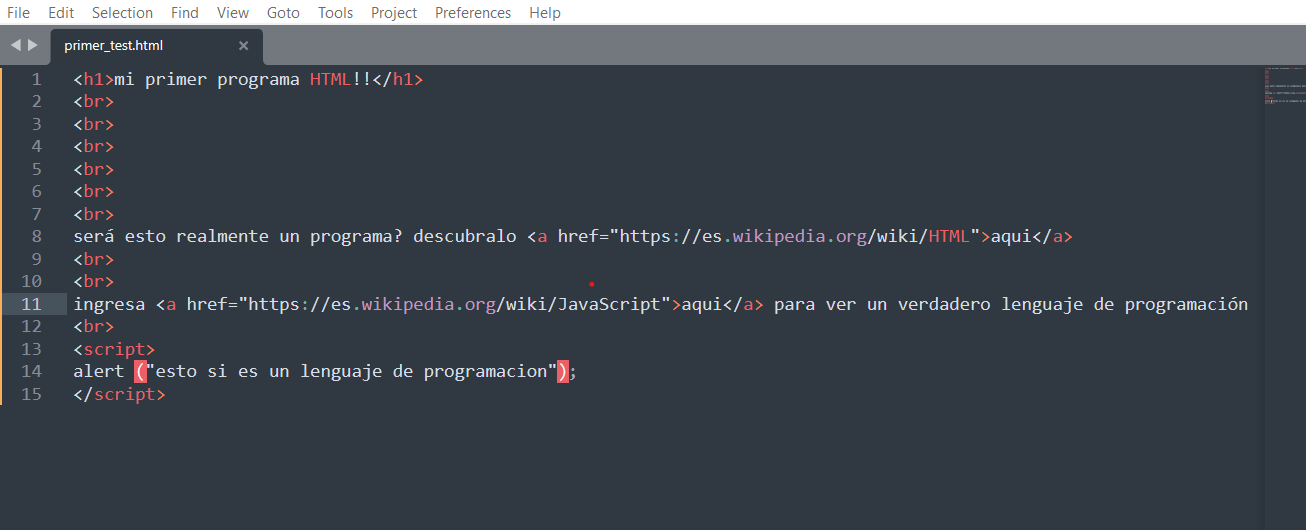Open the Selection menu
This screenshot has width=1306, height=530.
pos(122,13)
